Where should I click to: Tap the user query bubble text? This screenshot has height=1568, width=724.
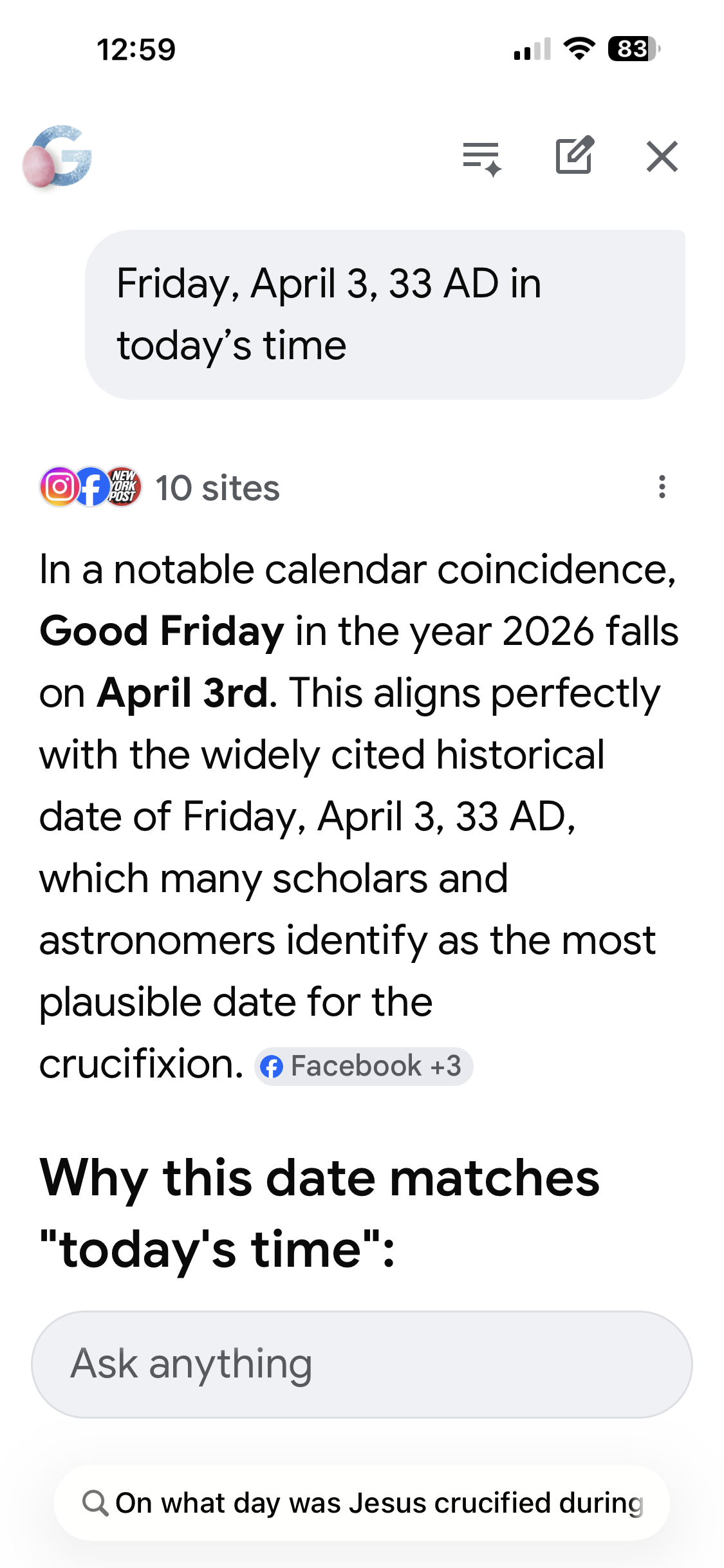pos(328,314)
